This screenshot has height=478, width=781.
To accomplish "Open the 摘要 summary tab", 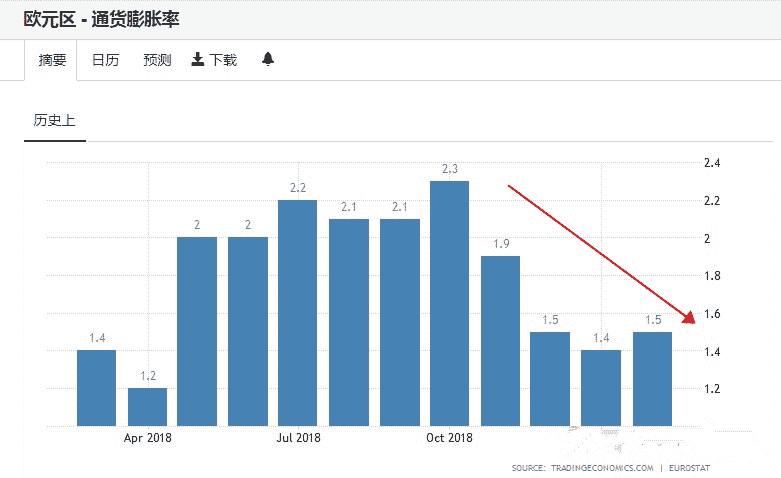I will 52,60.
